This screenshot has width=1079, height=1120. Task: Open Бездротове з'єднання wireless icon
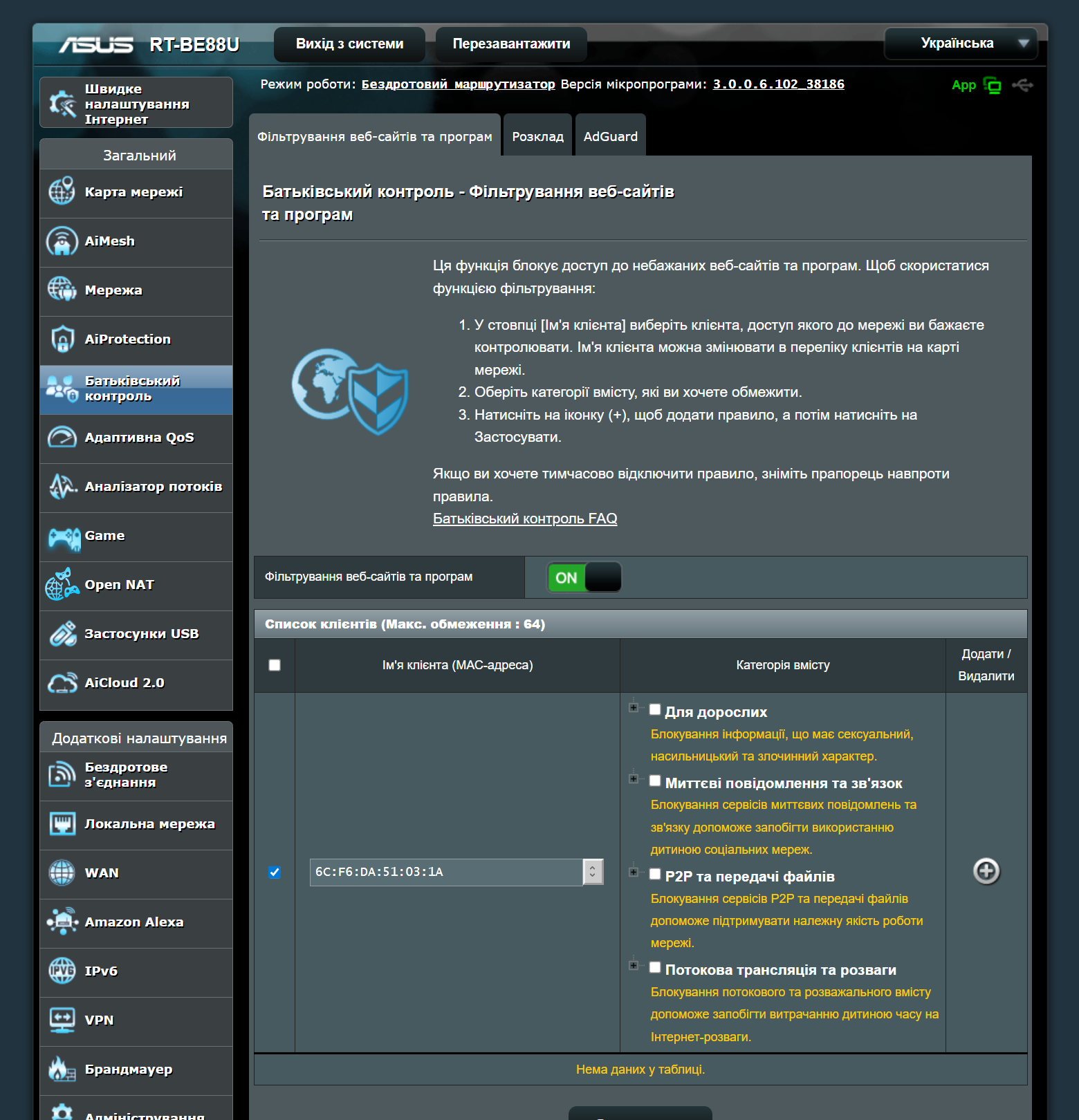coord(62,774)
